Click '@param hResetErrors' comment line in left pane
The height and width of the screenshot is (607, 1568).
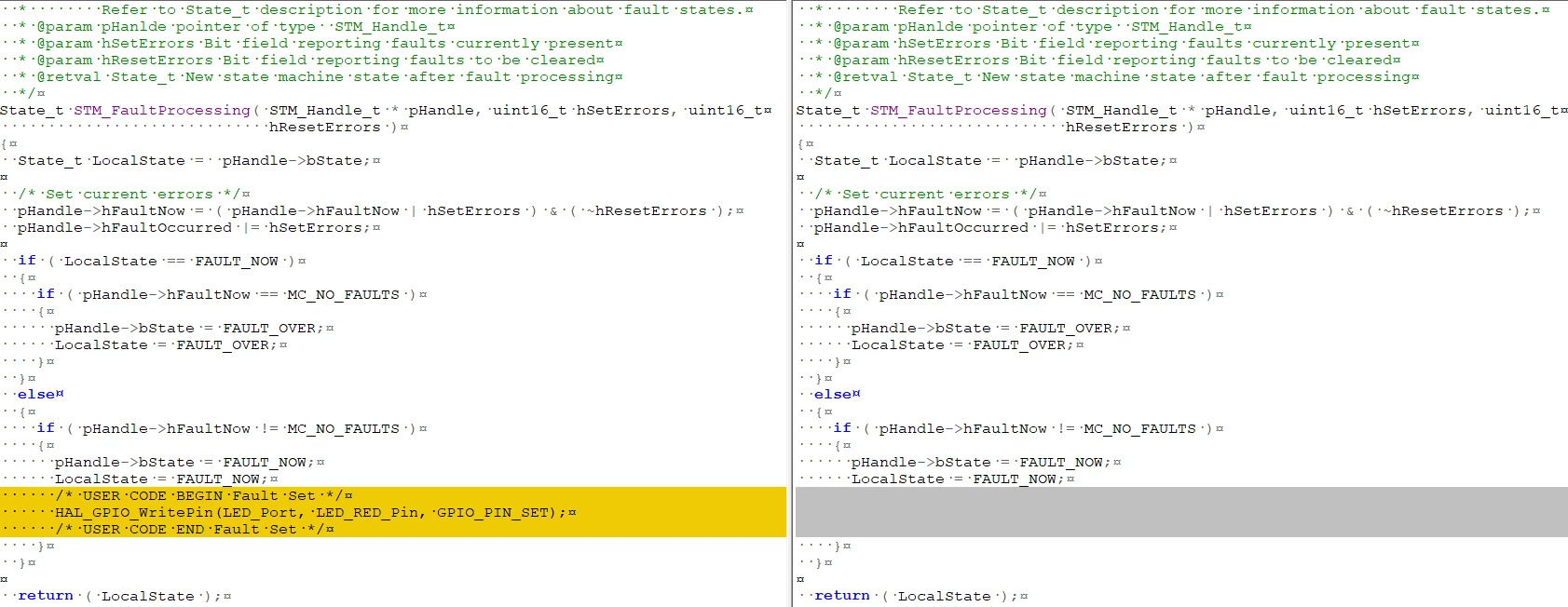(316, 60)
